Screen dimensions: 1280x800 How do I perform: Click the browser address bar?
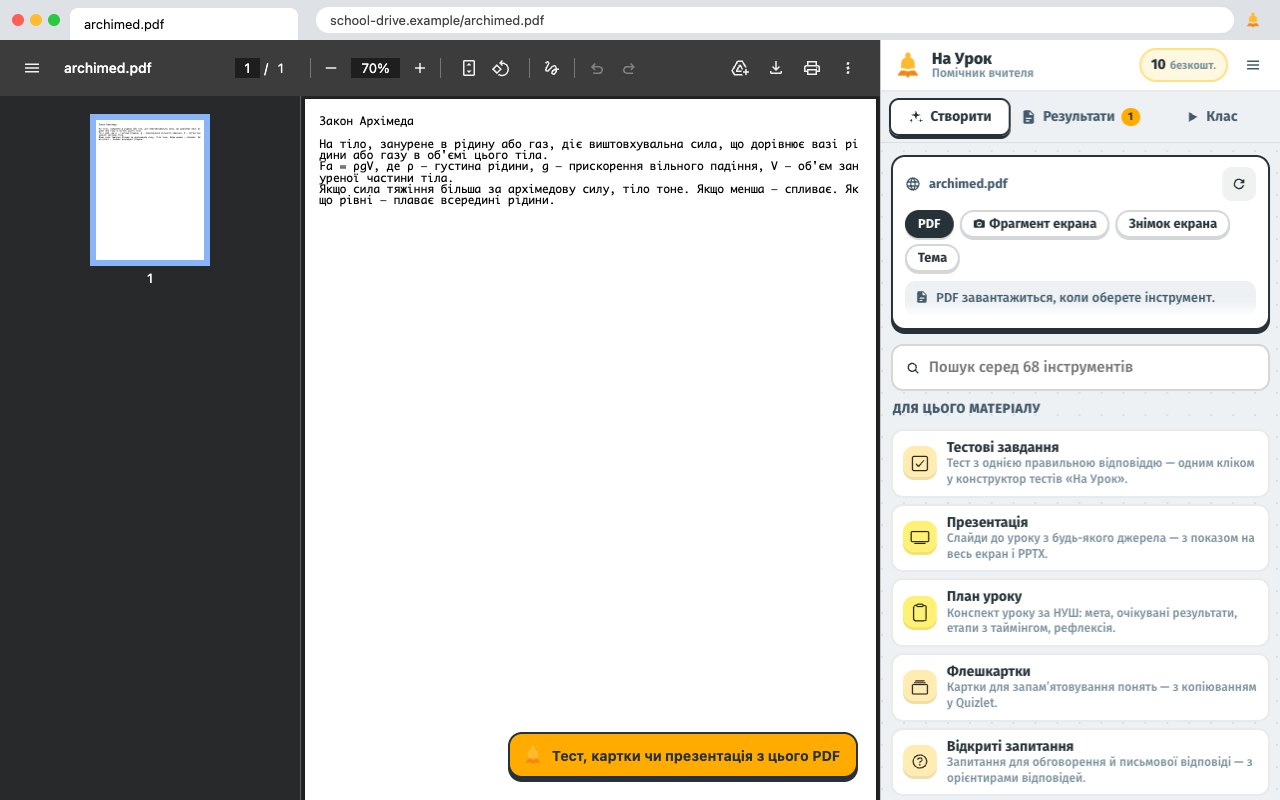click(774, 20)
